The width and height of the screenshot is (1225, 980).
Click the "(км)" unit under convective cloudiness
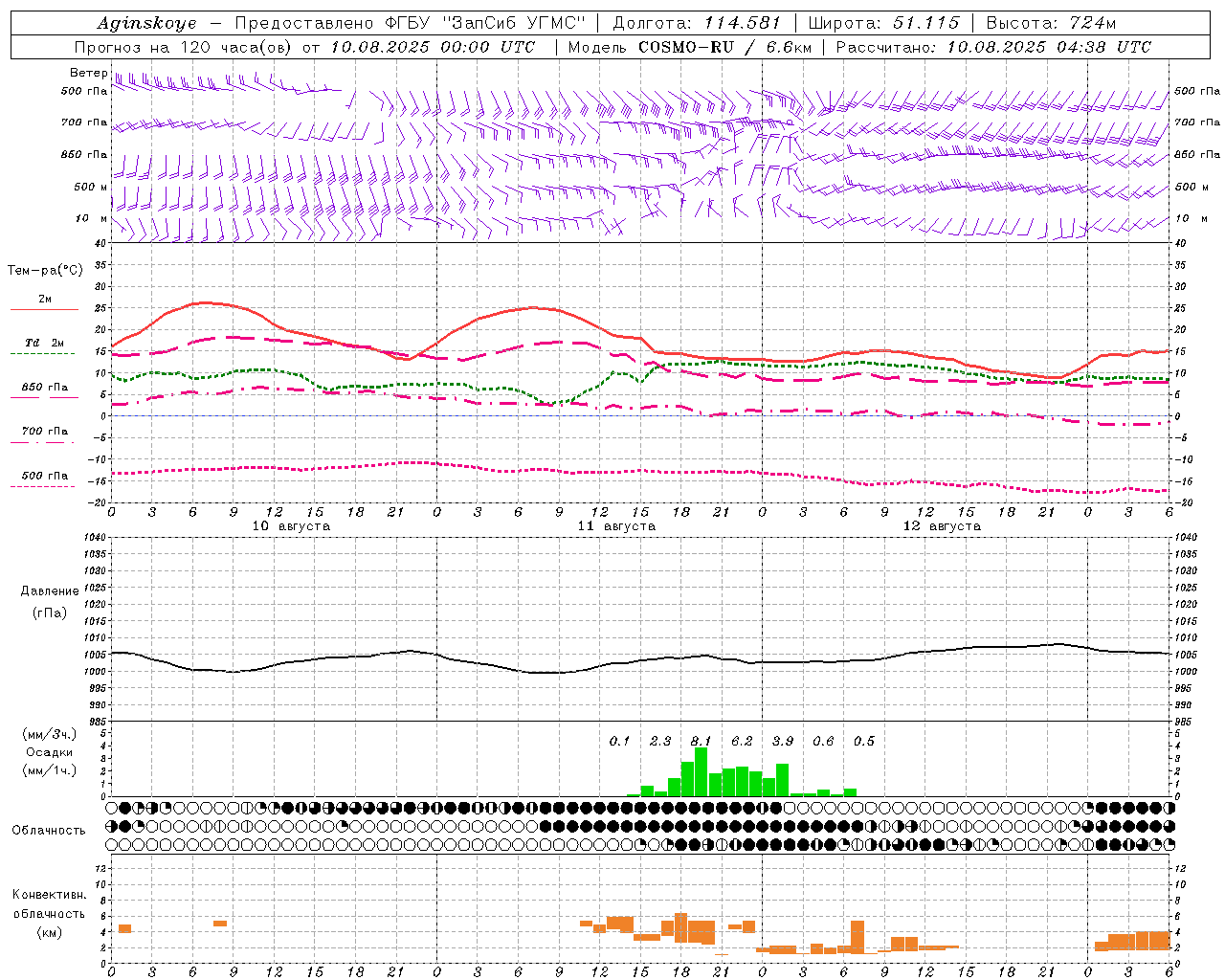49,933
